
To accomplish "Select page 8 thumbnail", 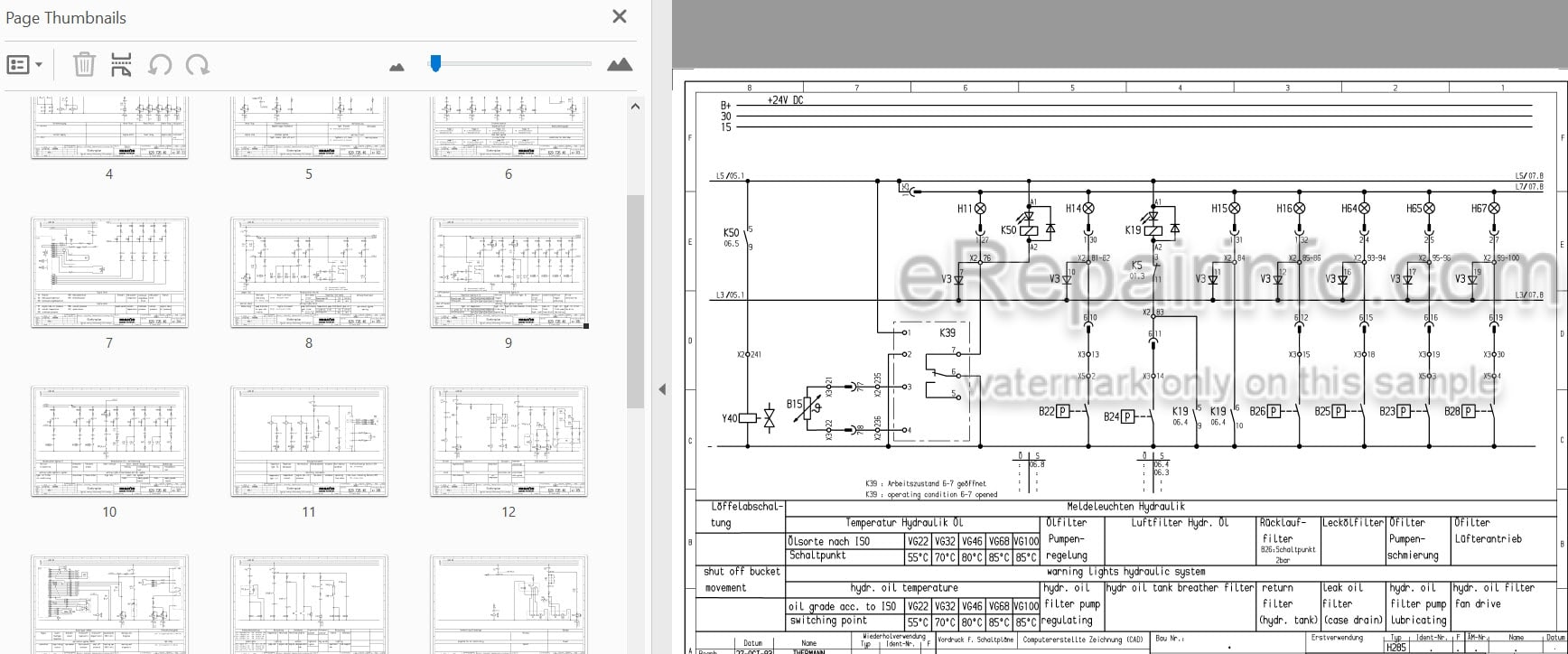I will [x=309, y=272].
